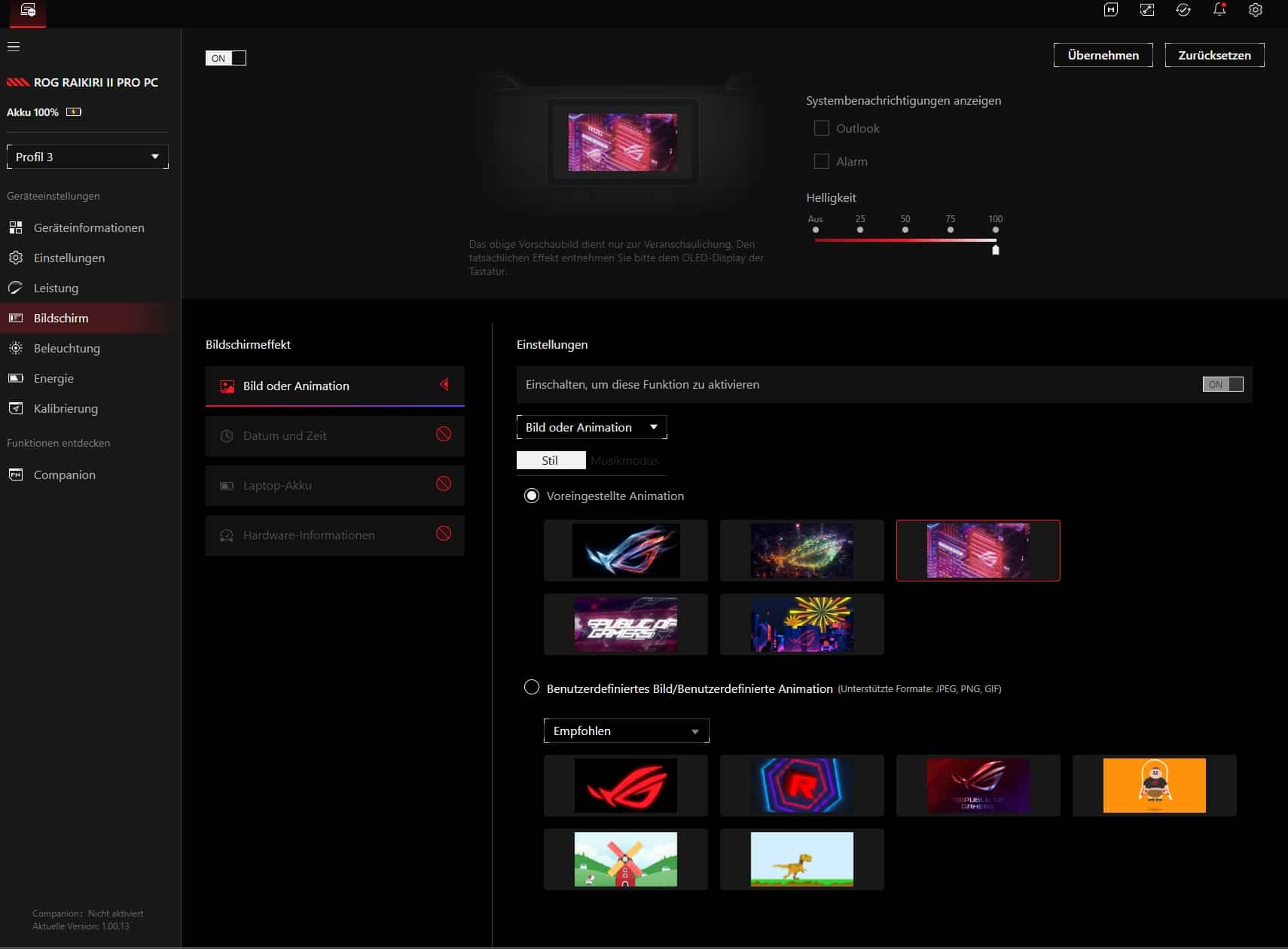
Task: Click the notification bell icon
Action: [x=1219, y=10]
